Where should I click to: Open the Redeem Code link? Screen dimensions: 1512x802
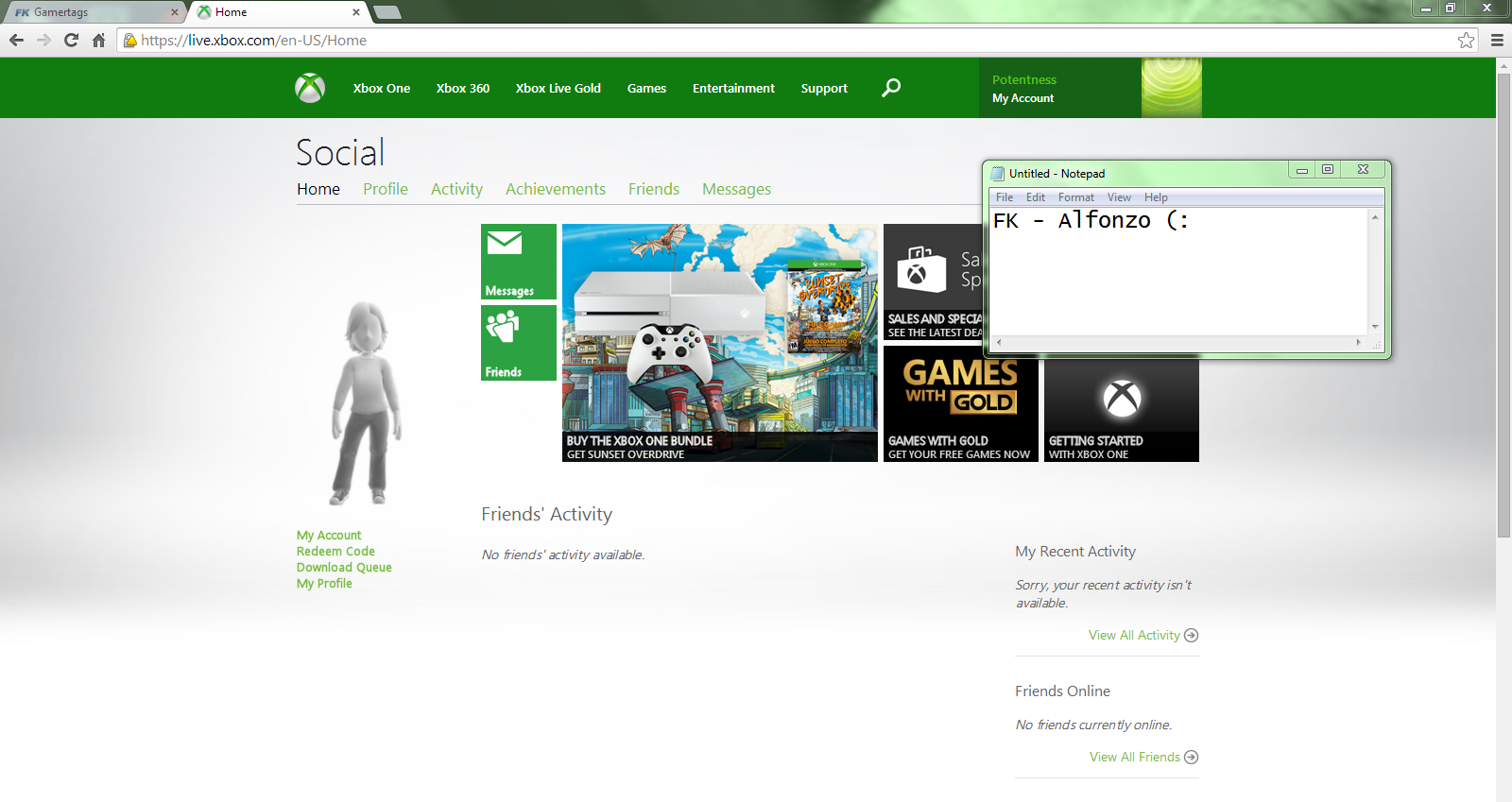coord(335,552)
